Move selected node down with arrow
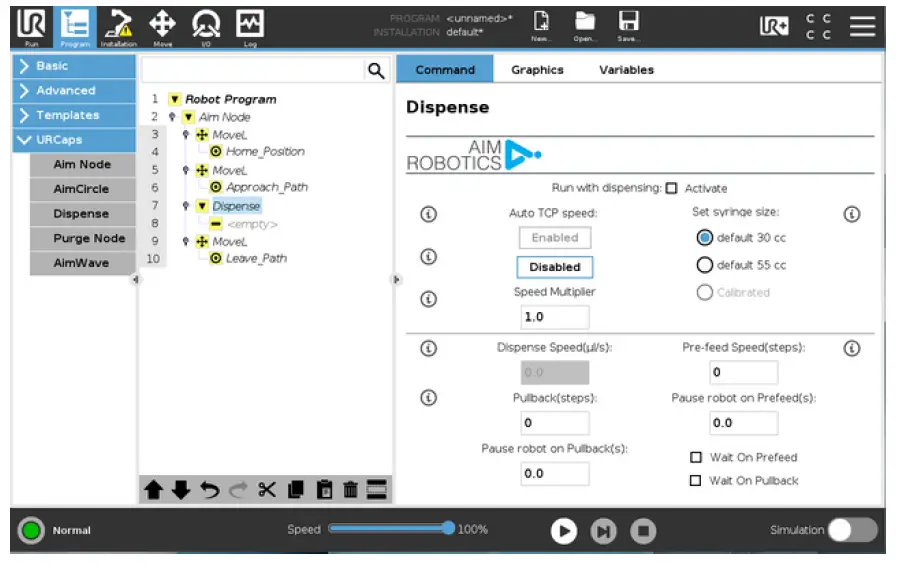 tap(181, 490)
